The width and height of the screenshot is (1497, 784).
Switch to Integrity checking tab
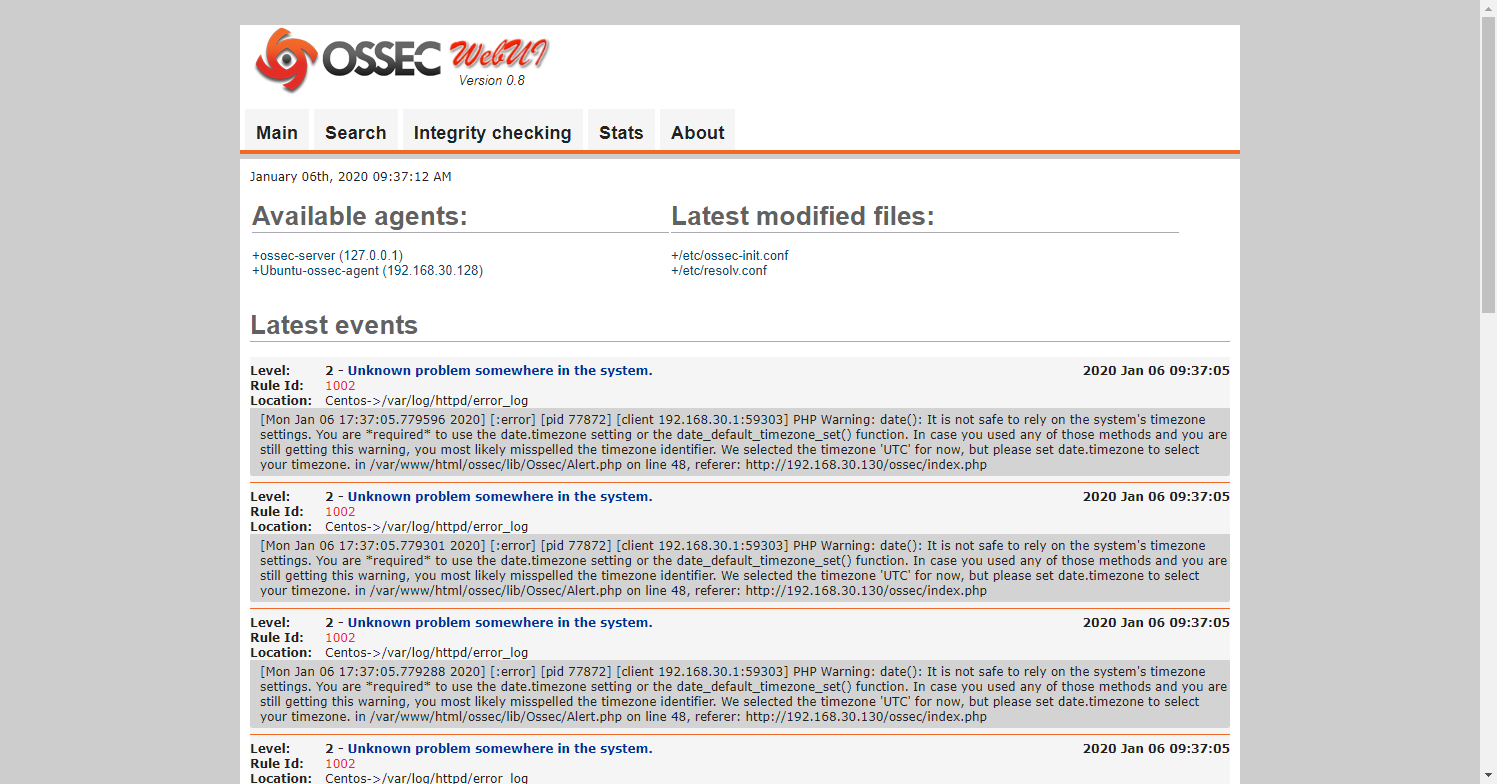click(492, 132)
